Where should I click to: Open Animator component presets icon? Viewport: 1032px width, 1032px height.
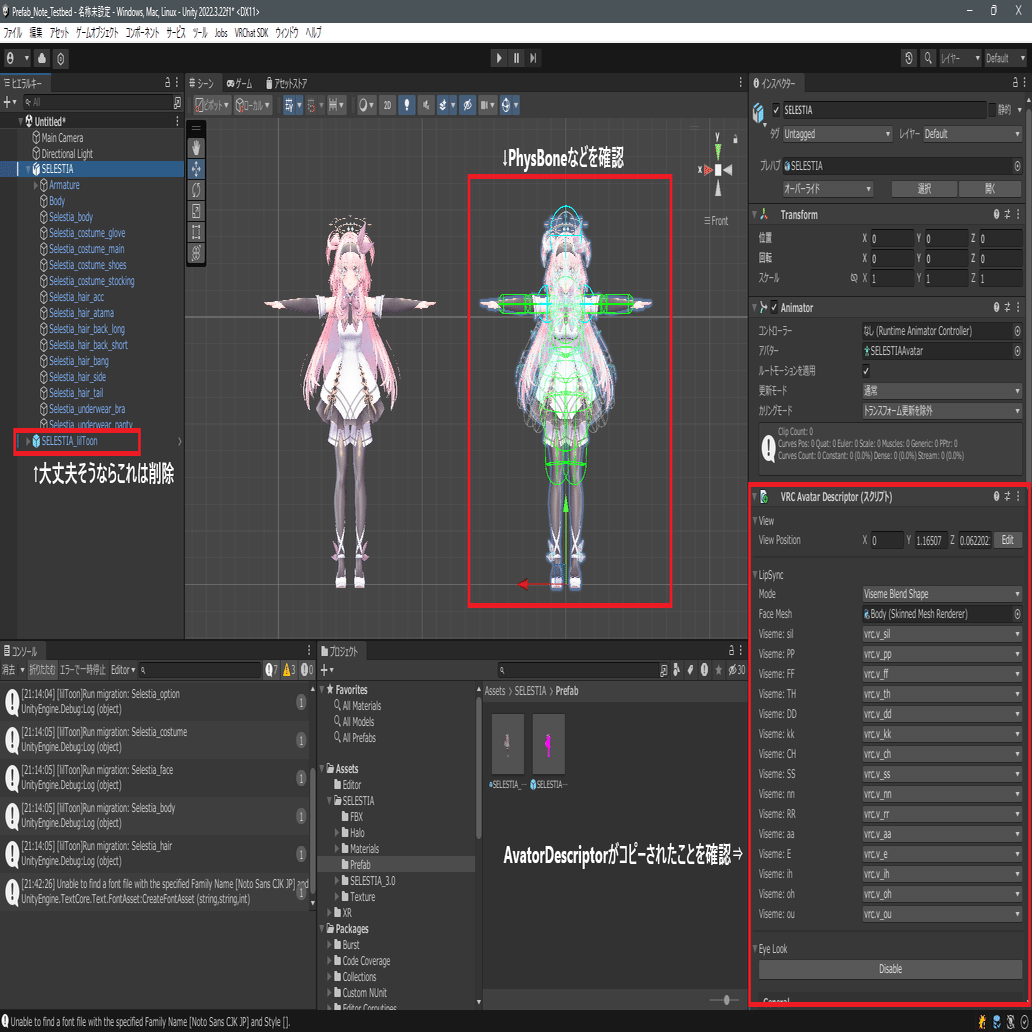click(x=1007, y=307)
